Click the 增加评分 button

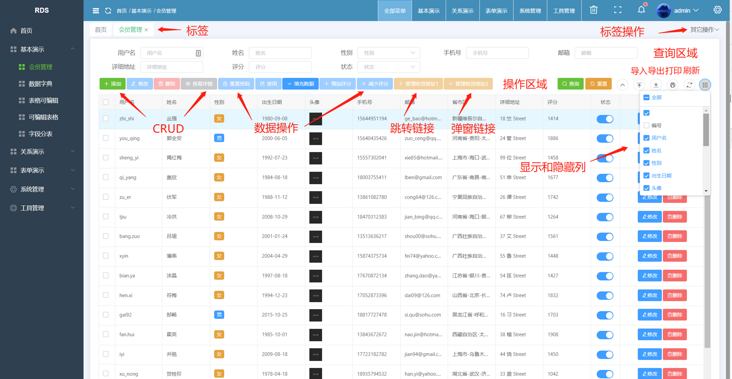tap(338, 84)
